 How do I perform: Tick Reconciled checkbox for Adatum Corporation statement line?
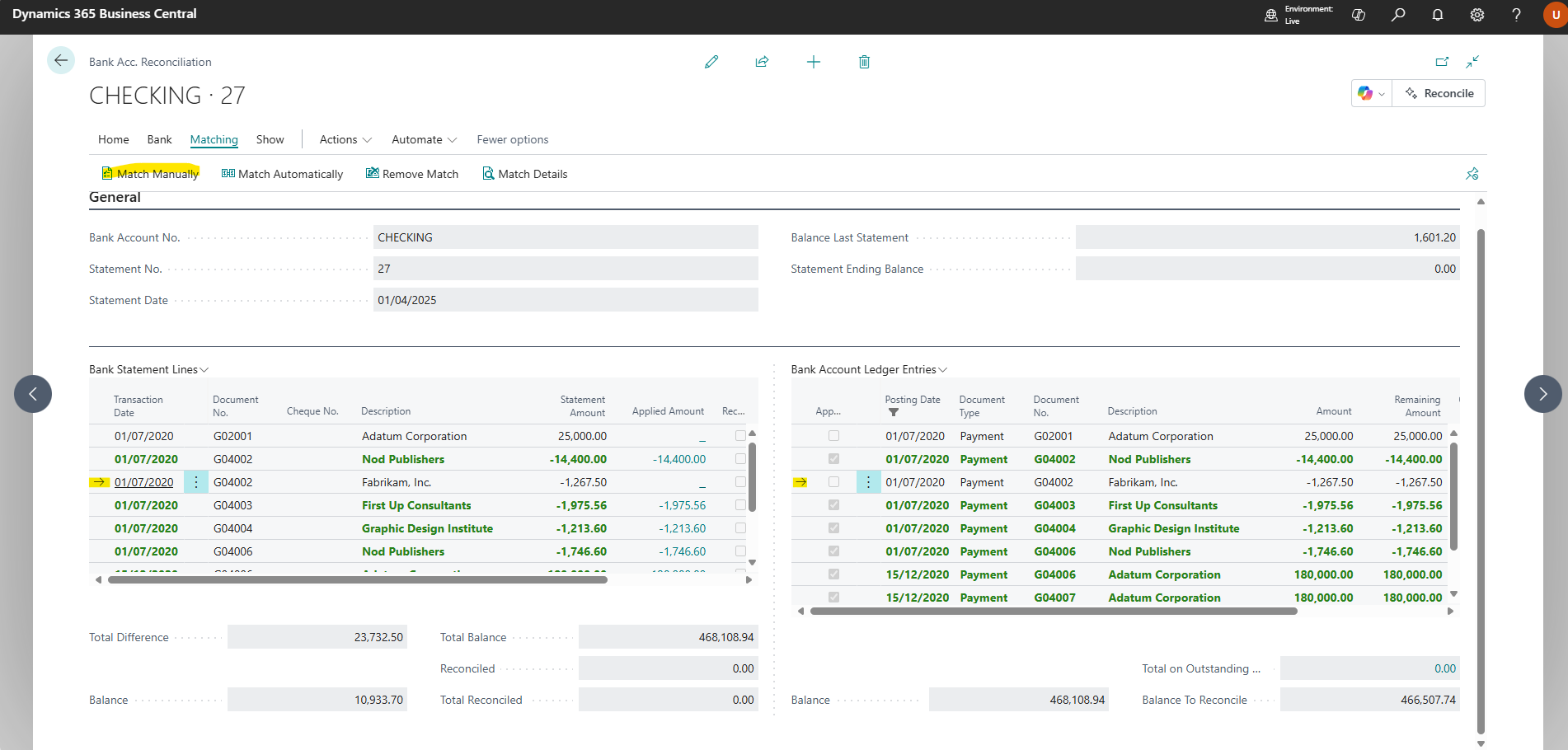coord(740,436)
